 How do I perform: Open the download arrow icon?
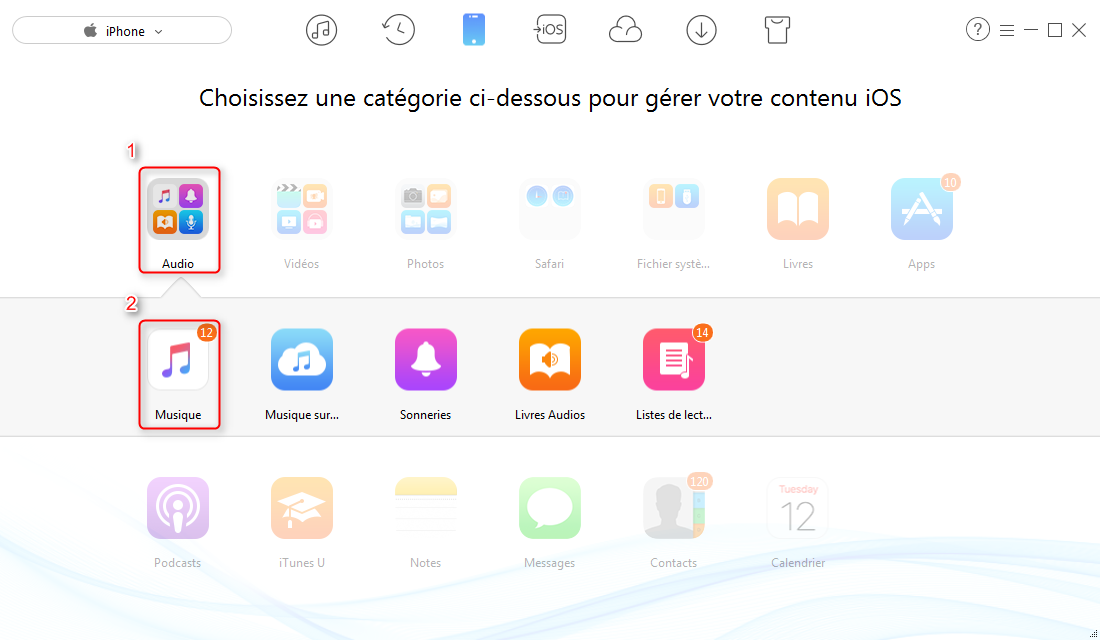pyautogui.click(x=702, y=30)
